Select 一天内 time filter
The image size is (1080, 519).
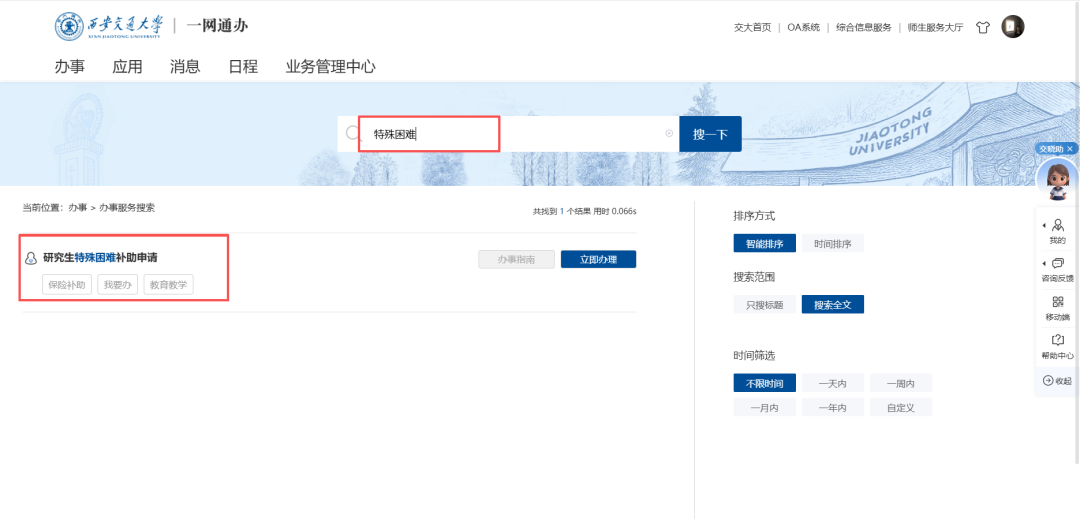(833, 383)
